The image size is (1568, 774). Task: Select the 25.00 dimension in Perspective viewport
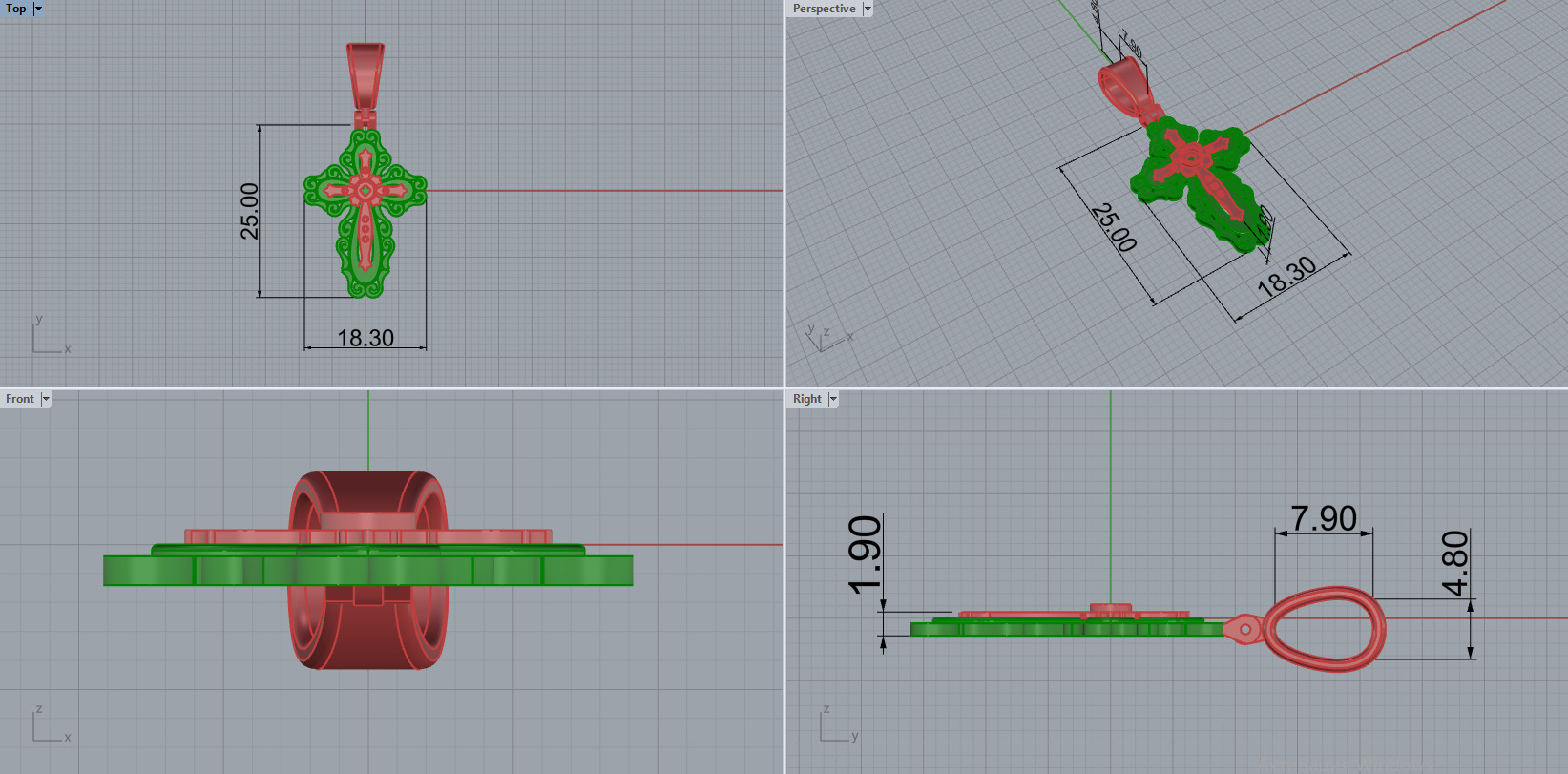(1114, 227)
